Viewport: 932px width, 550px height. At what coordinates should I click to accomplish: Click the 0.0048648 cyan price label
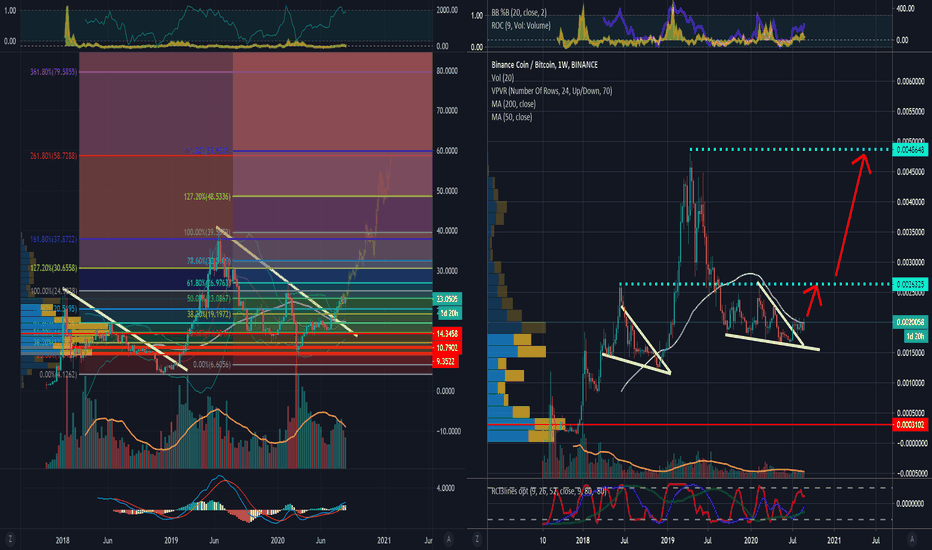pos(910,150)
